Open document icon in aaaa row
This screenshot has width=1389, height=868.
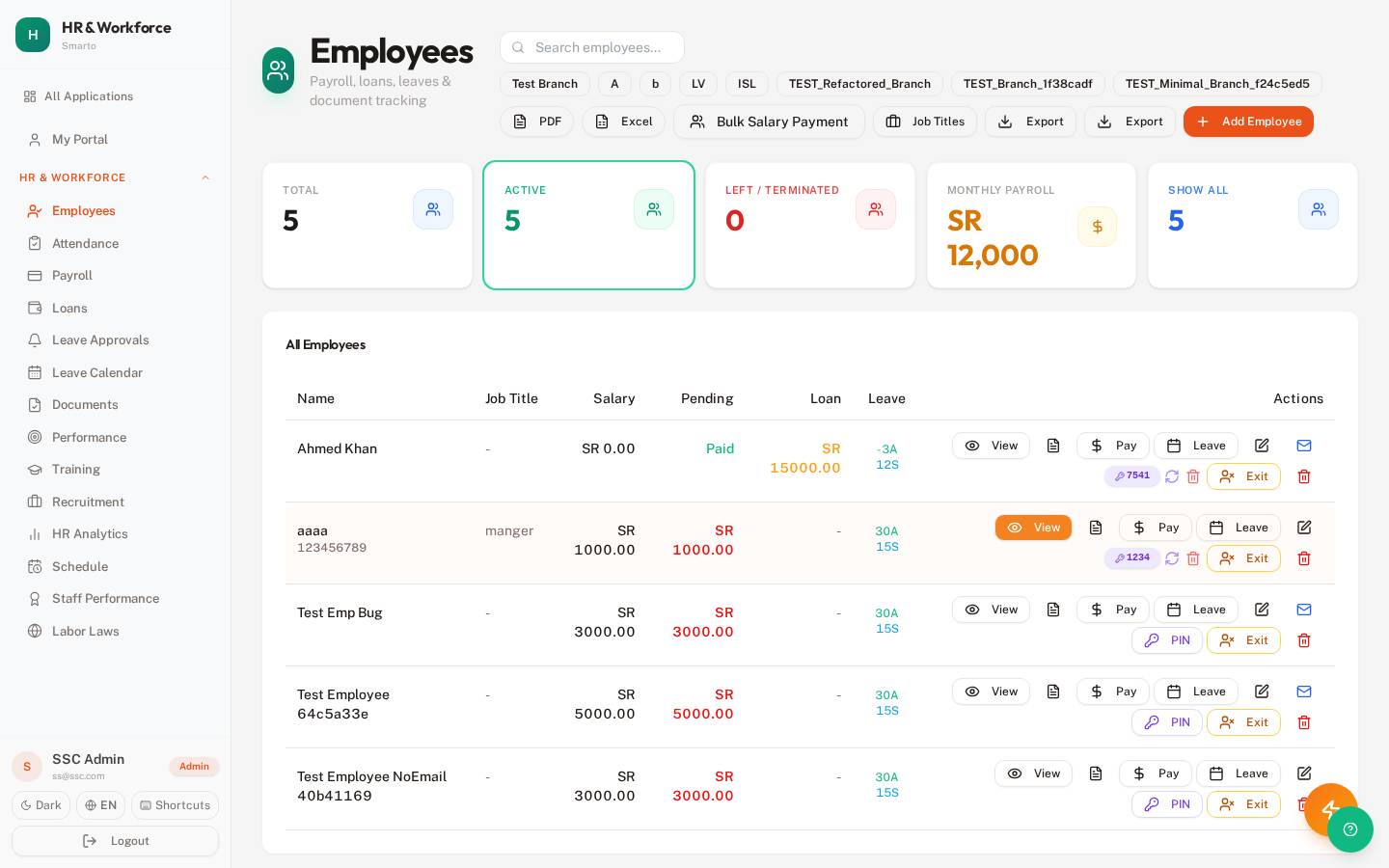[1096, 528]
